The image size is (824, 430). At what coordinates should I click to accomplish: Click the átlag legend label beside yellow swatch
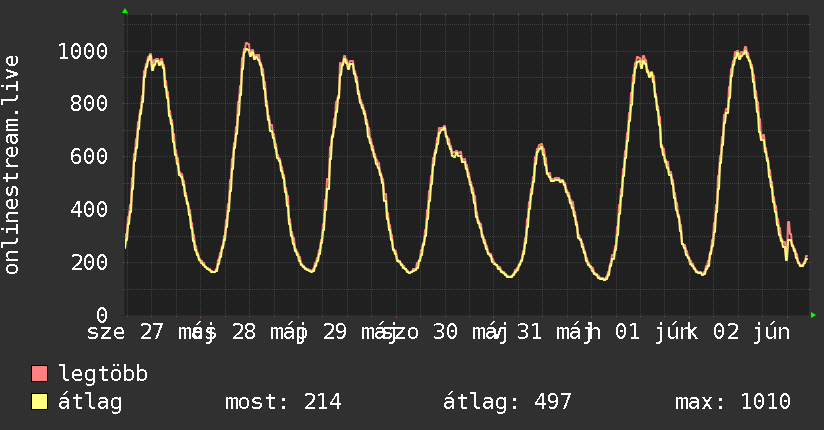point(90,402)
